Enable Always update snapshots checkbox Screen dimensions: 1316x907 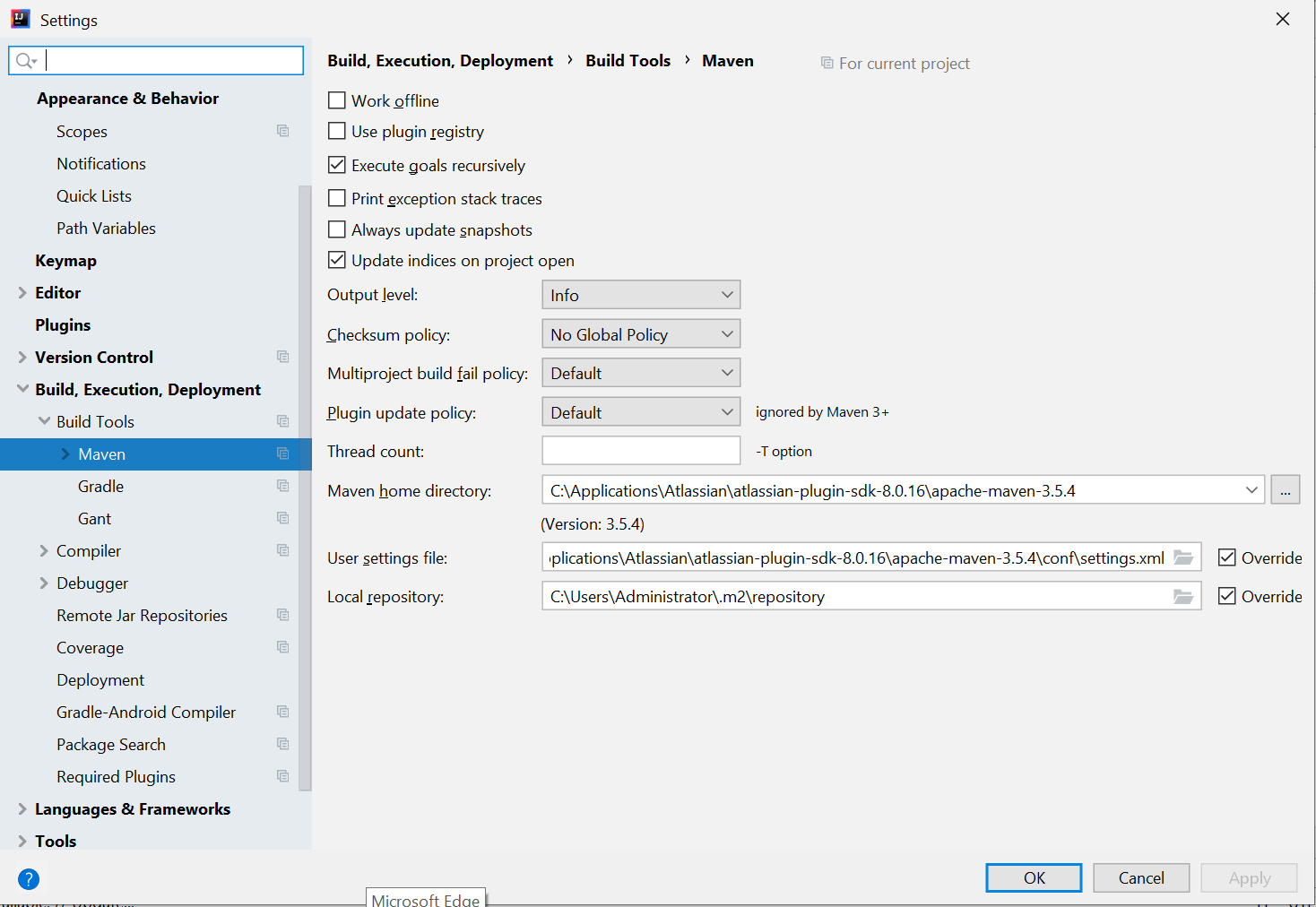point(337,229)
